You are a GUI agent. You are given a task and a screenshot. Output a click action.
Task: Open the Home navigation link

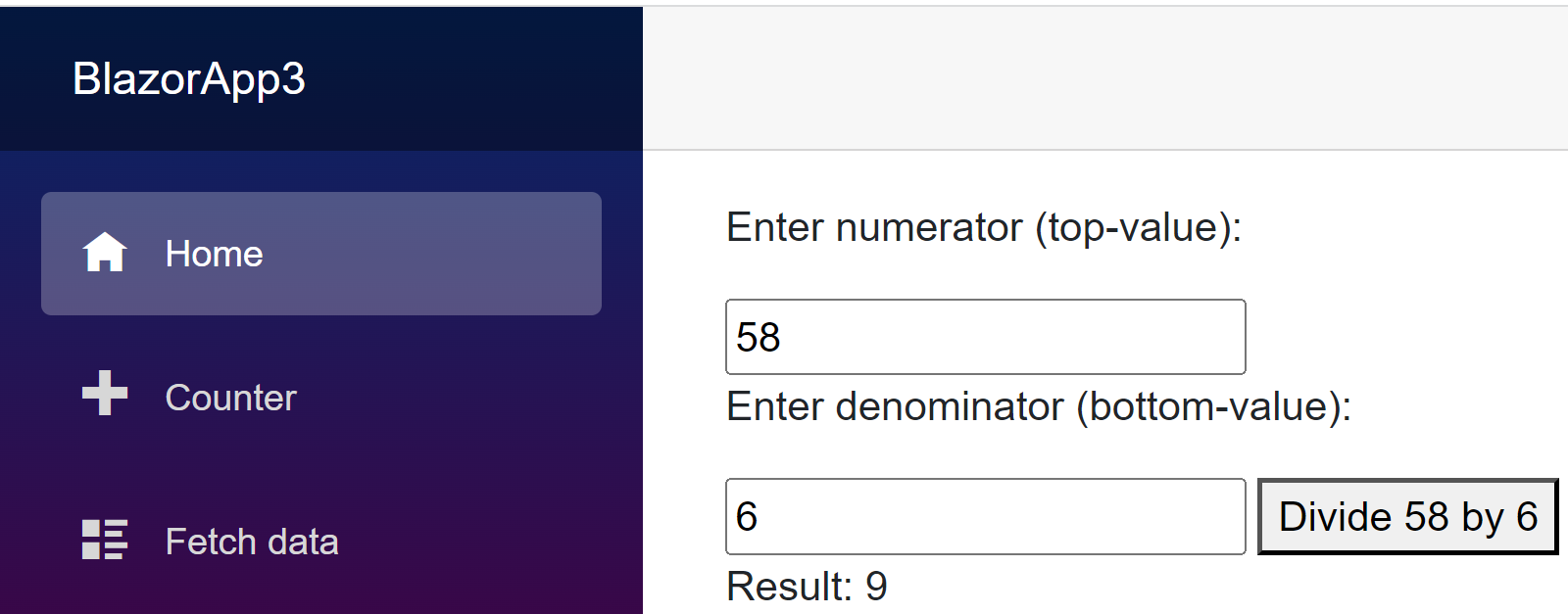[x=214, y=254]
